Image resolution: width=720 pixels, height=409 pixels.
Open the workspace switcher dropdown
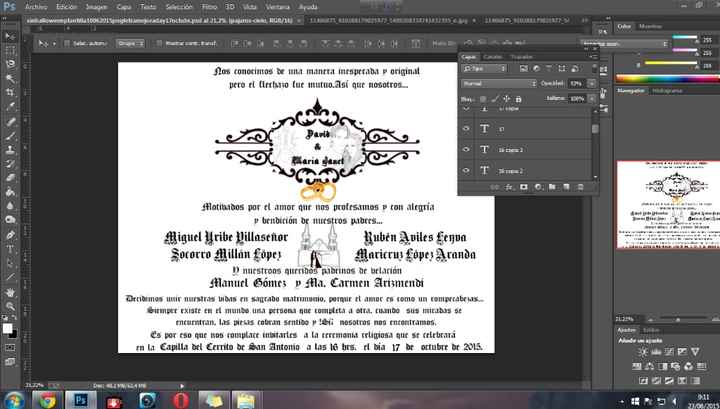click(624, 44)
